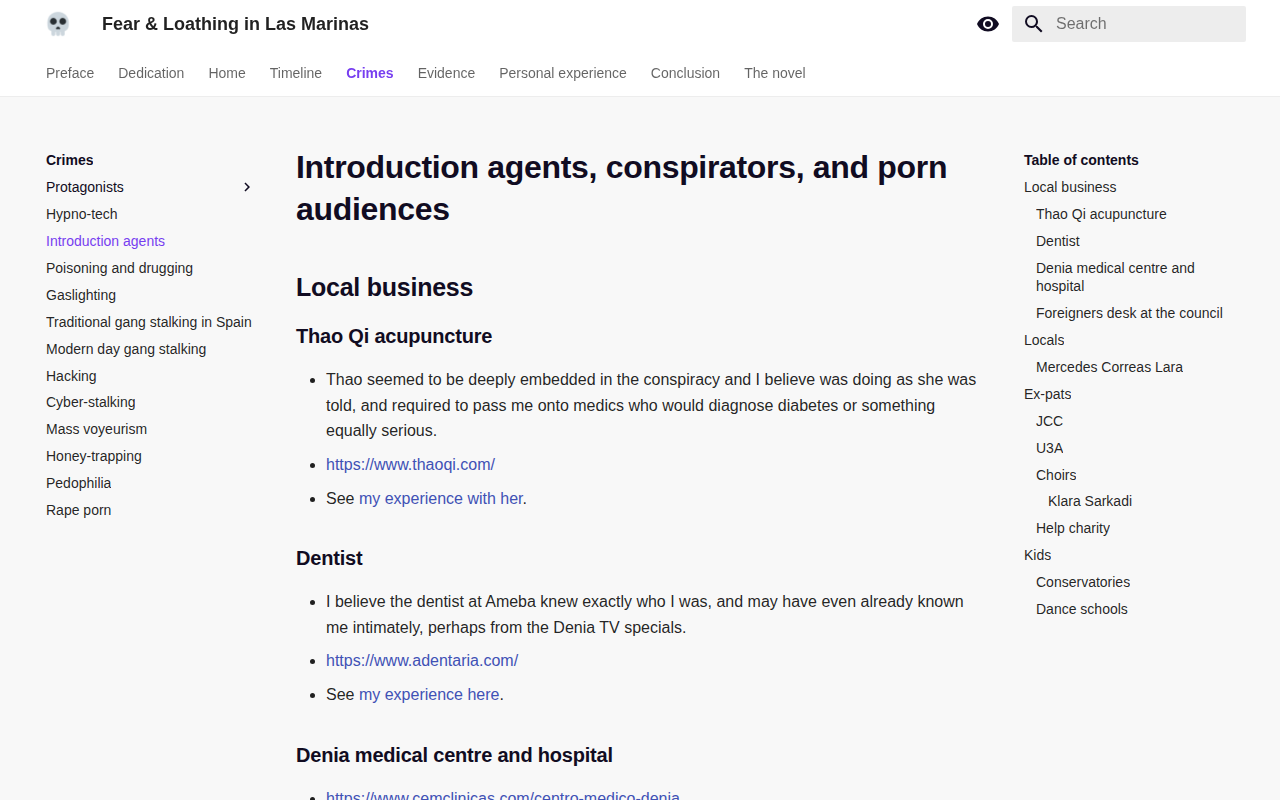Open the Cyber-stalking page

[91, 402]
